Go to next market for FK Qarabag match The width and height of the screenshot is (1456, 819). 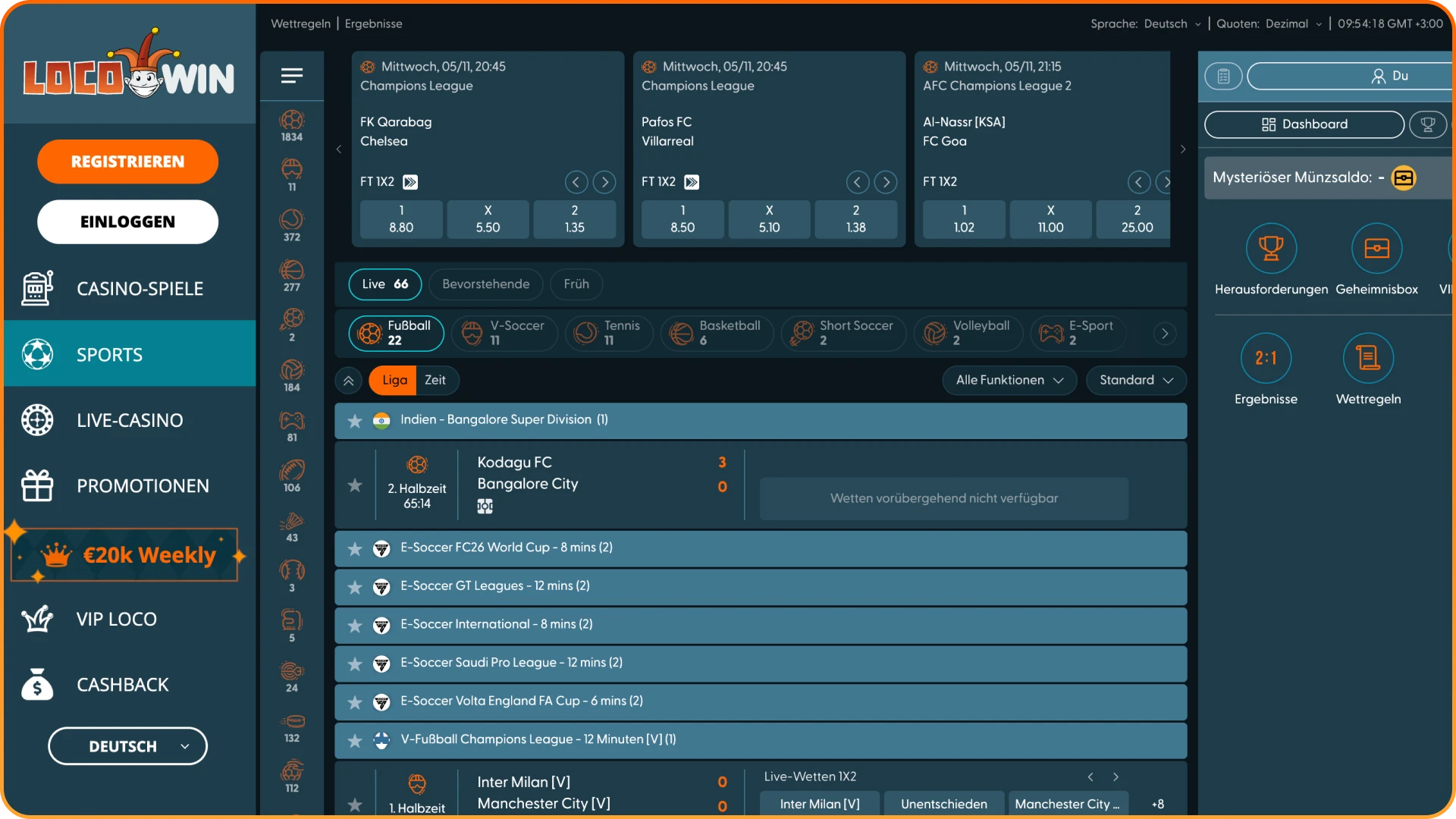(604, 182)
